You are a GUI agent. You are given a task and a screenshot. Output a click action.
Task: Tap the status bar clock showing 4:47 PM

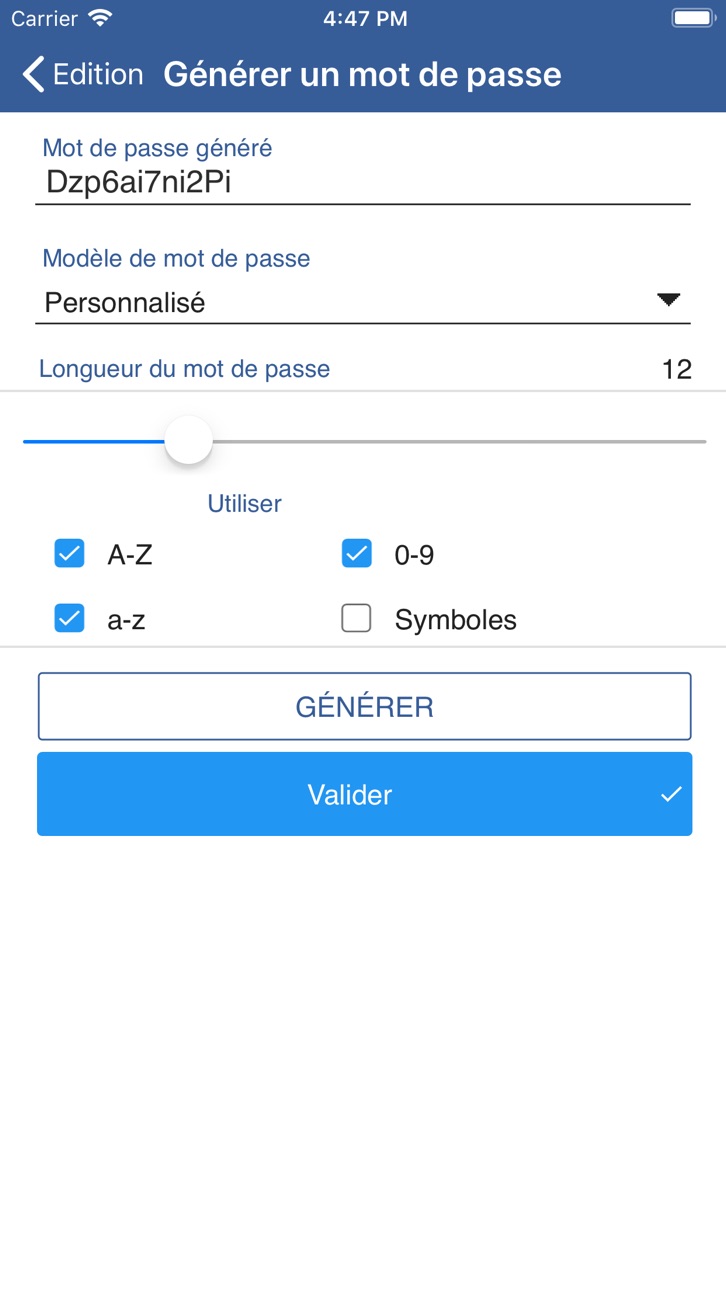click(365, 18)
